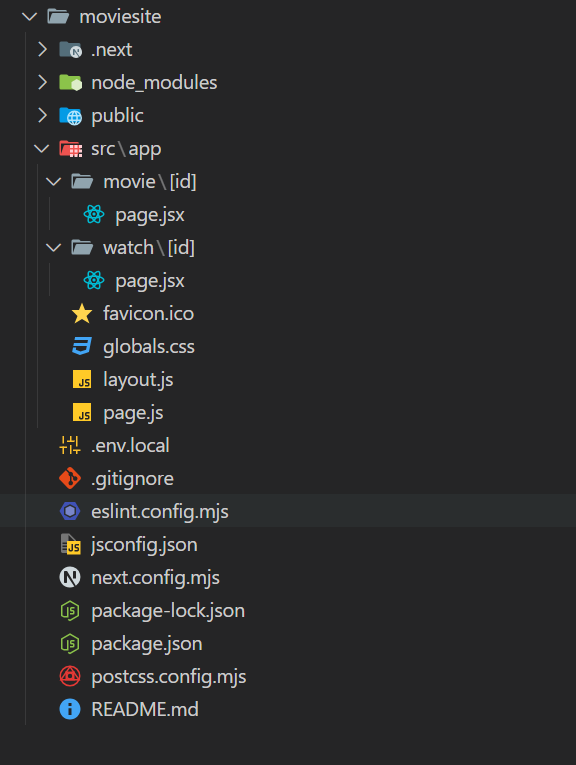Click the JS icon beside page.js
This screenshot has height=765, width=576.
click(x=82, y=412)
